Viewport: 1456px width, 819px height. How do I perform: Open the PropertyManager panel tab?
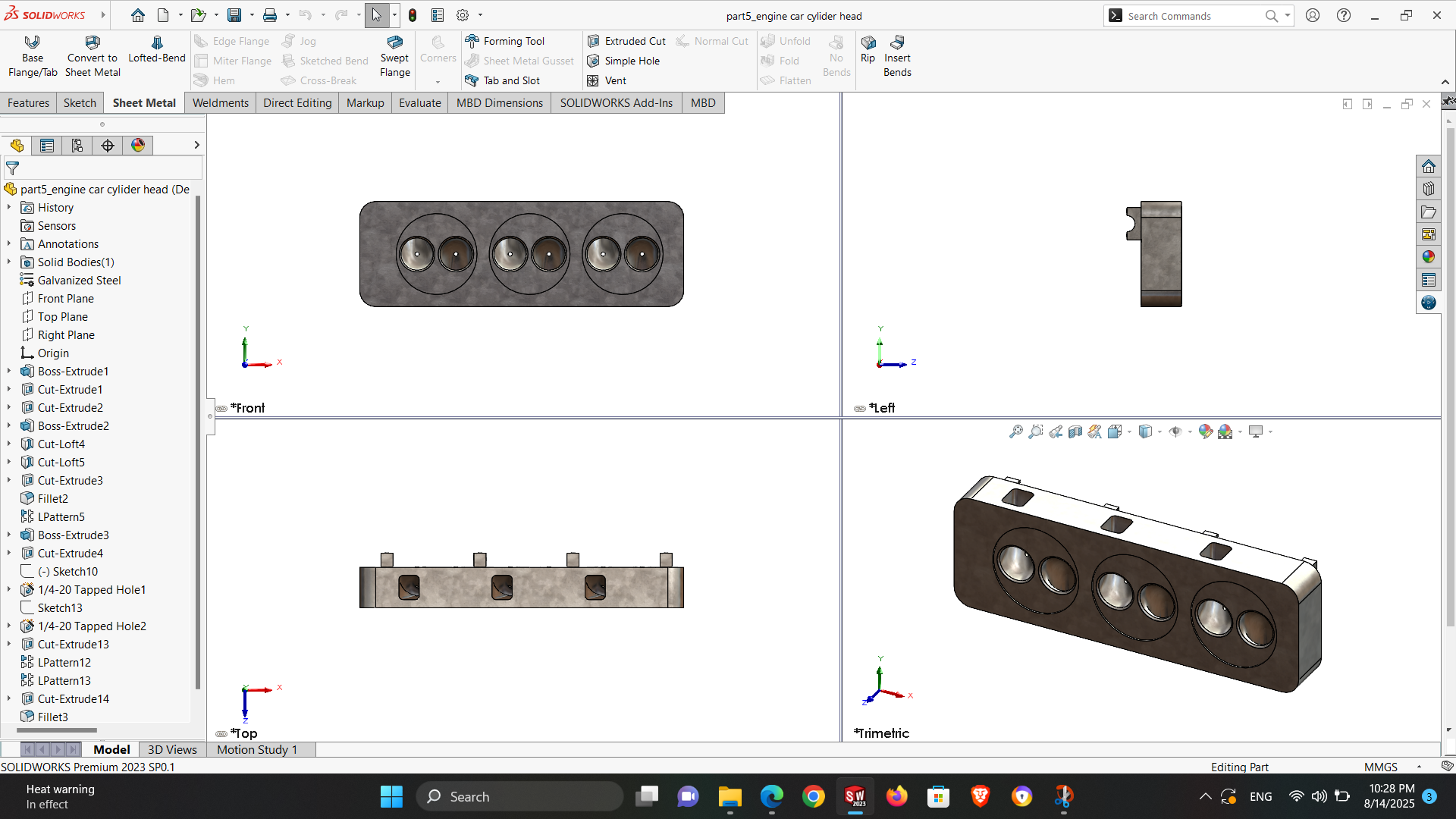point(47,146)
